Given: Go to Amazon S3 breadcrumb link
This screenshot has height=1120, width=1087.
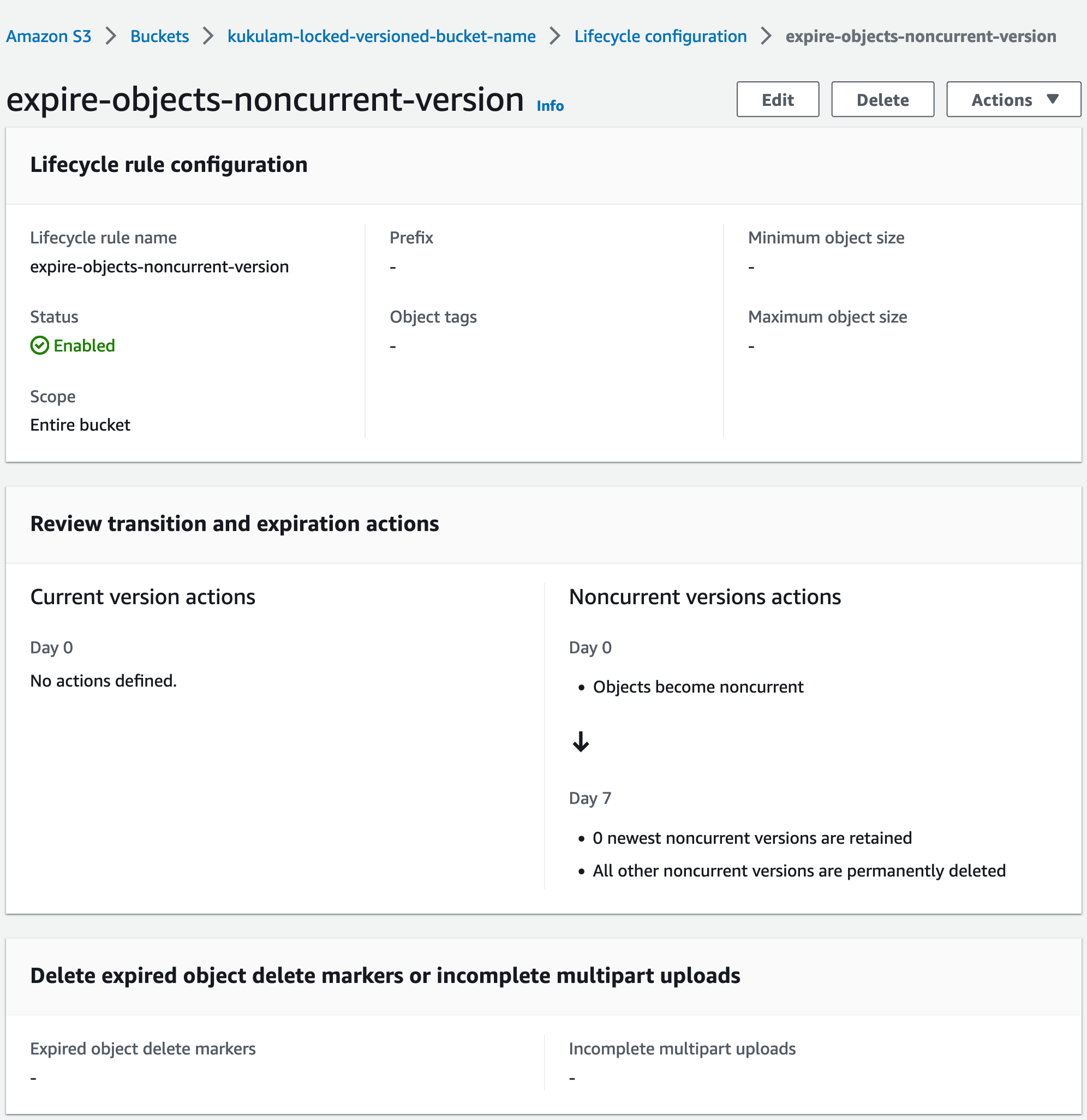Looking at the screenshot, I should point(49,36).
